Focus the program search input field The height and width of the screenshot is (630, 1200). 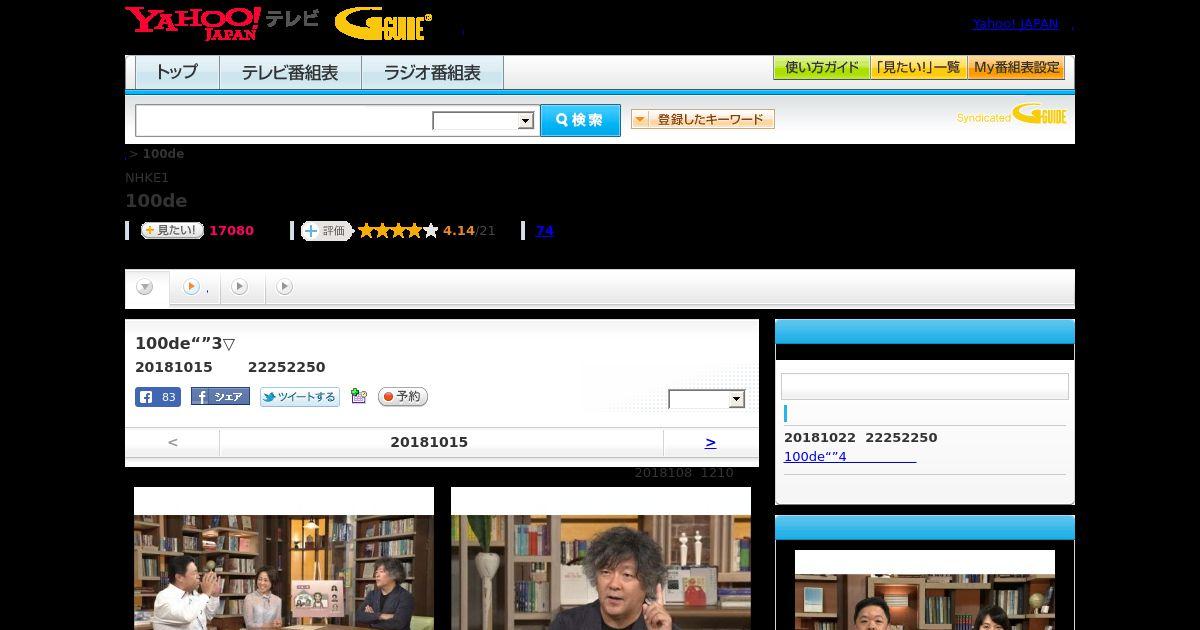pos(283,120)
